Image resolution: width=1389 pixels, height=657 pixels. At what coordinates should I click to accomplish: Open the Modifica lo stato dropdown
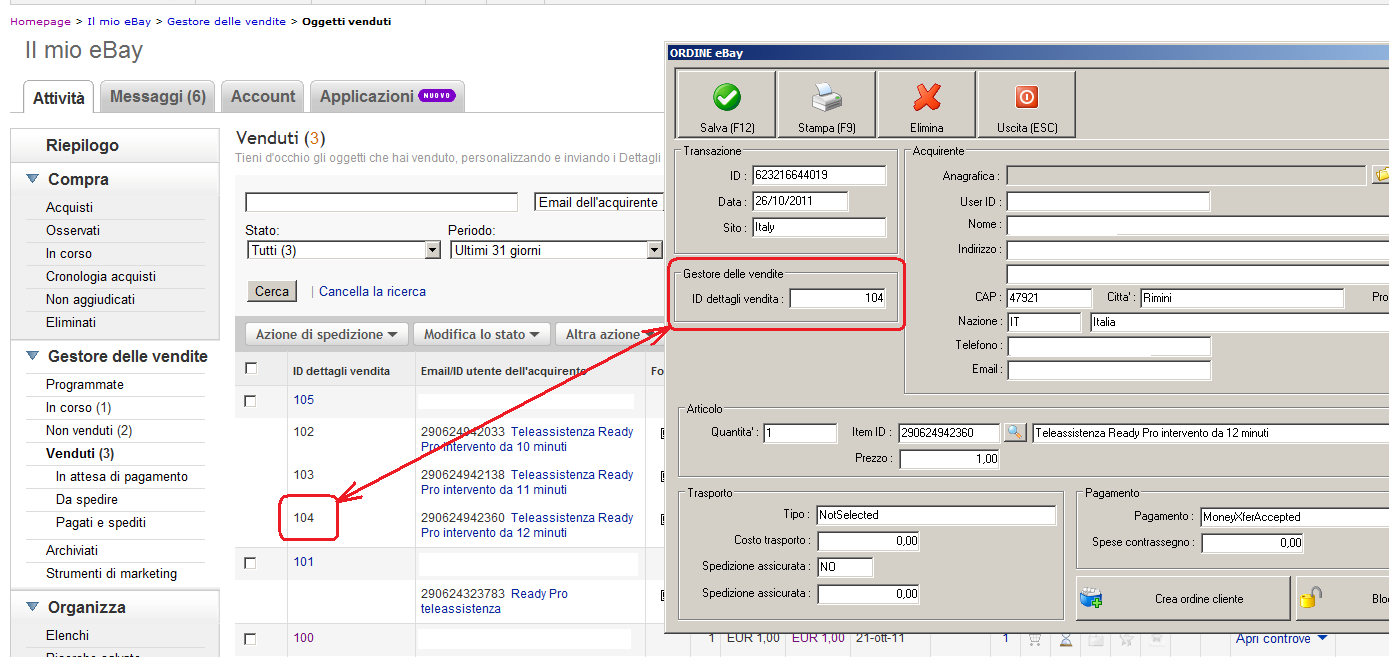[x=483, y=334]
